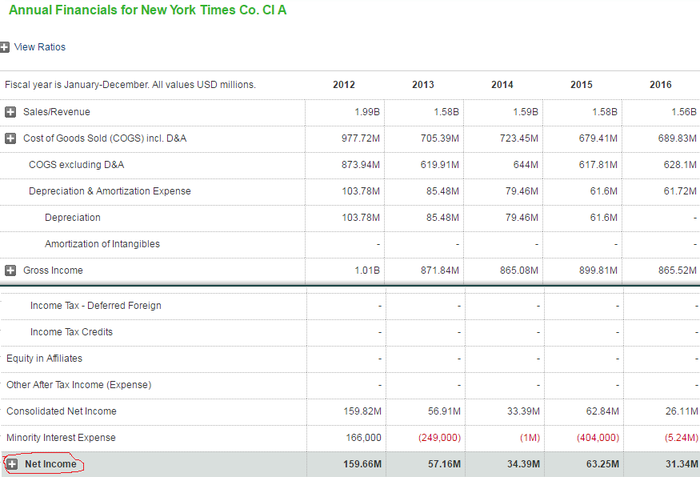Viewport: 700px width, 477px height.
Task: Click the Gross Income row label
Action: [x=53, y=270]
